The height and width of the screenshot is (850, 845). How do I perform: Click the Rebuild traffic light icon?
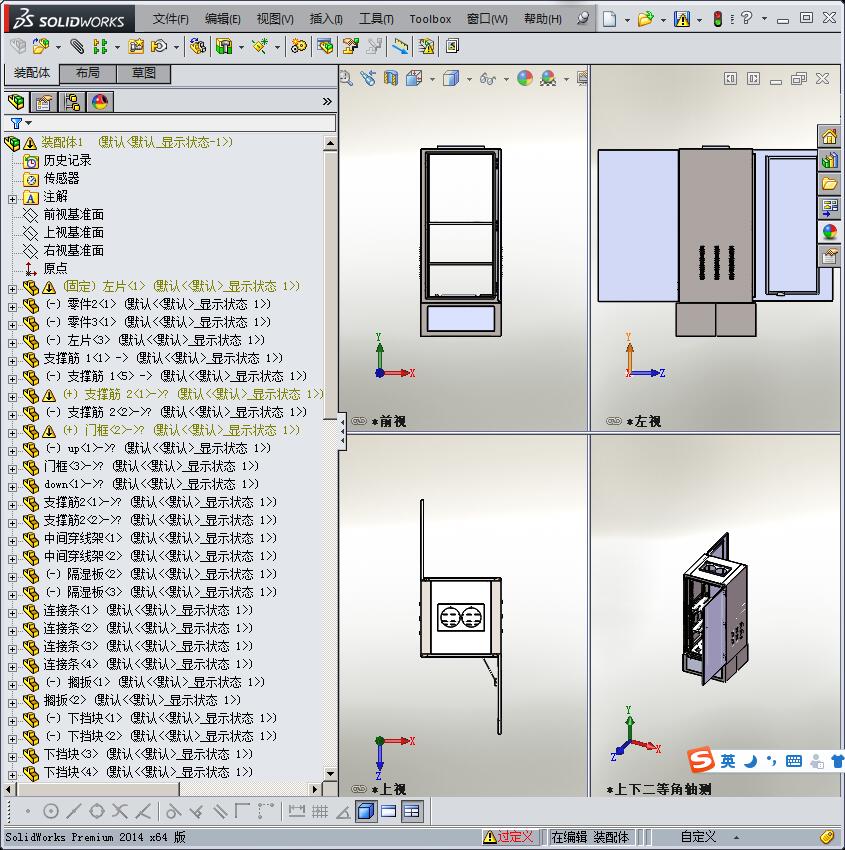(x=718, y=20)
